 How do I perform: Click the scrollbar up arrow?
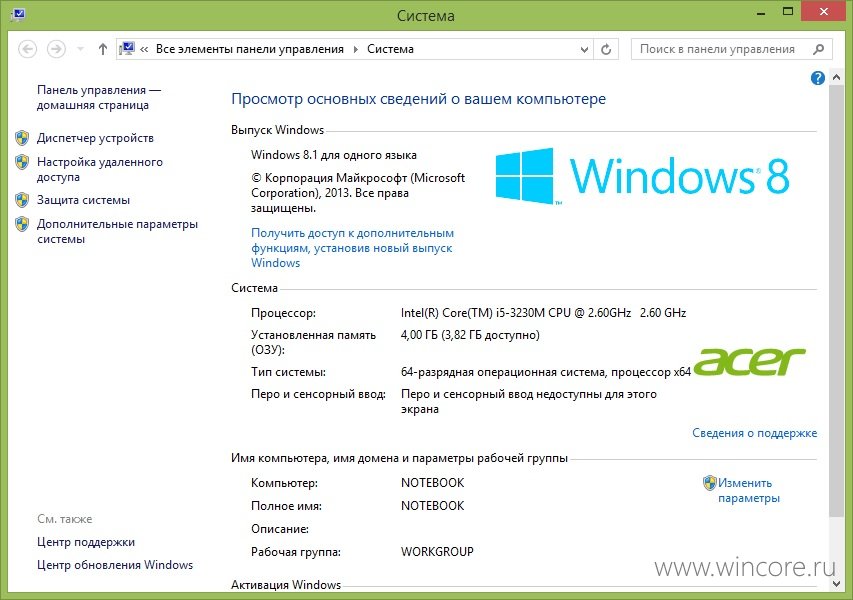click(x=837, y=78)
